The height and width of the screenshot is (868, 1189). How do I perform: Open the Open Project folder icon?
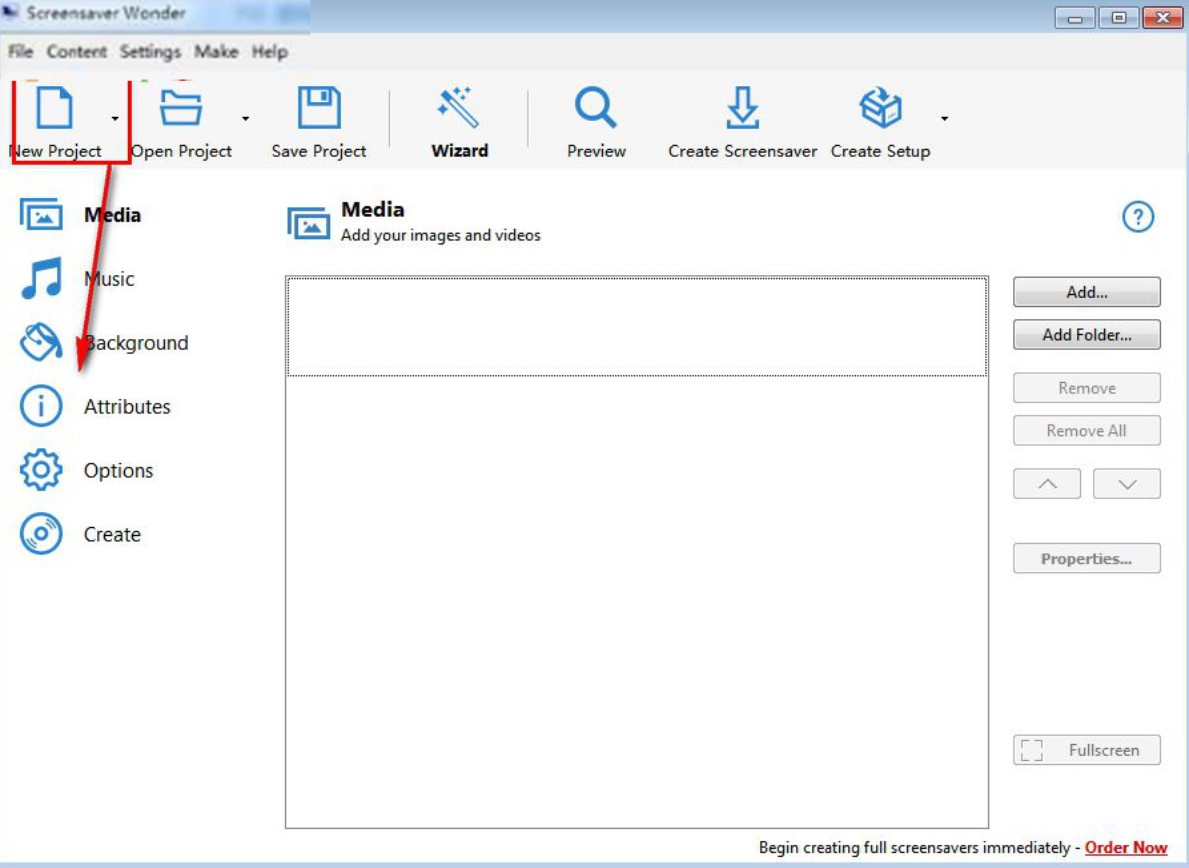point(181,108)
